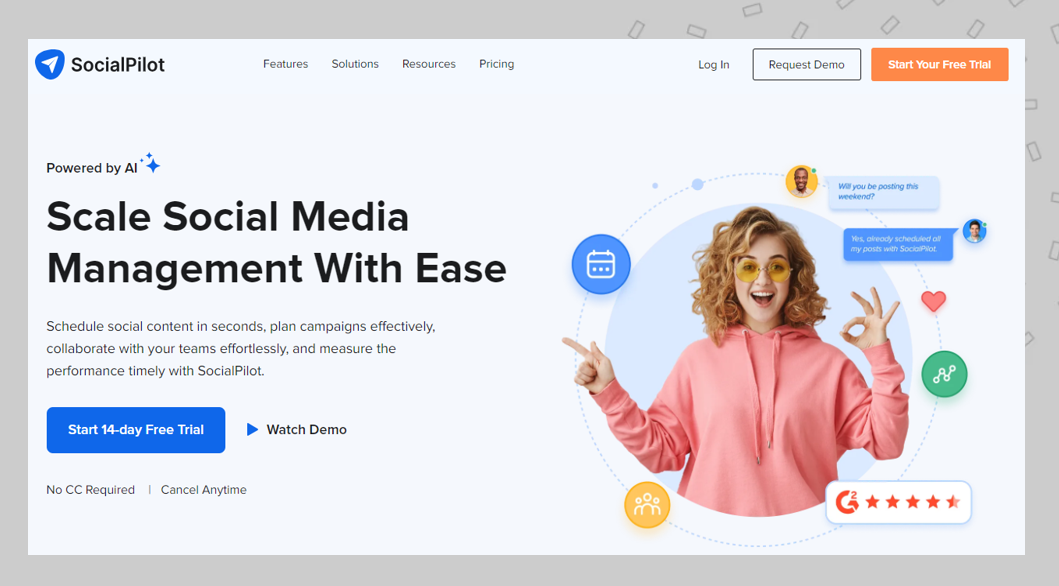Click the Start 14-day Free Trial button
The width and height of the screenshot is (1059, 586).
[136, 430]
